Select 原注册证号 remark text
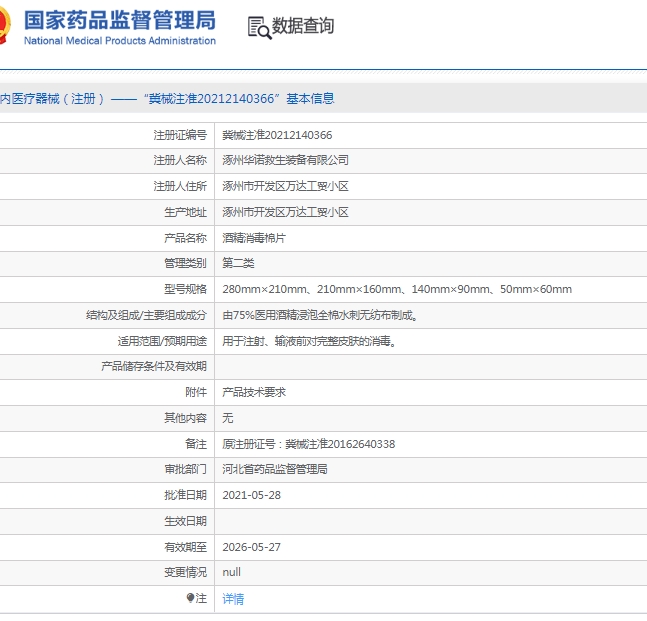The height and width of the screenshot is (621, 647). point(309,444)
